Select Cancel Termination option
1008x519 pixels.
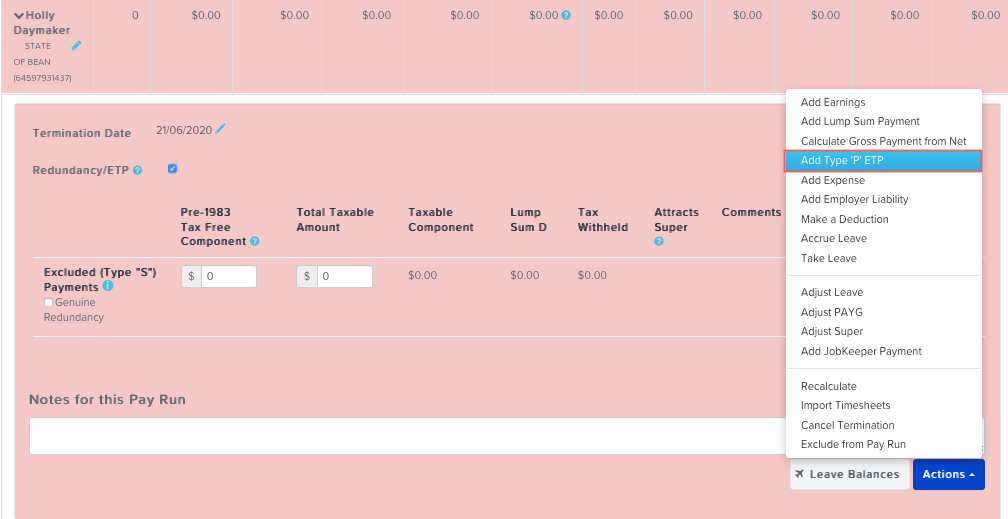coord(847,425)
